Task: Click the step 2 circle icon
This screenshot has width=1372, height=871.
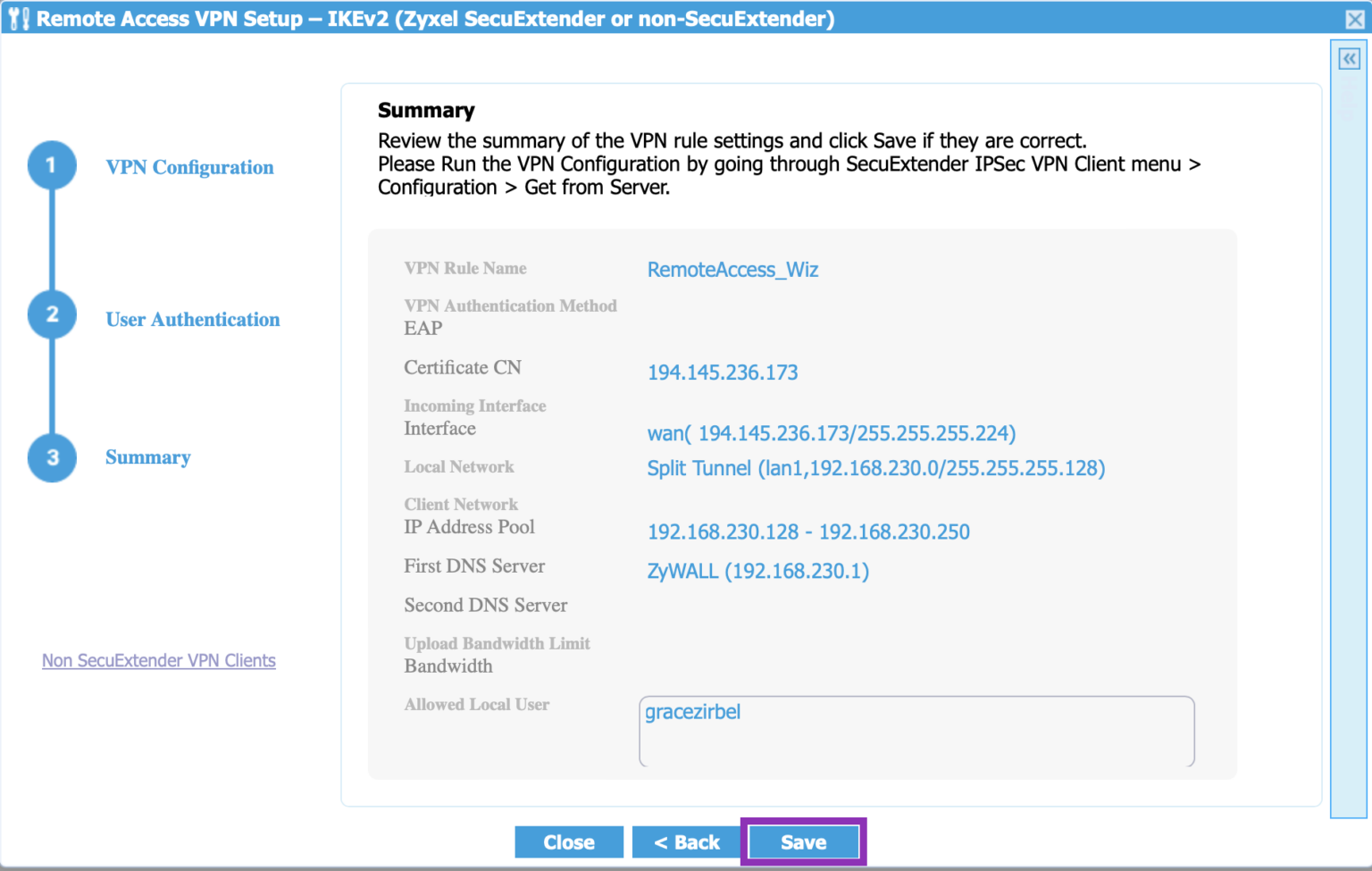Action: pos(52,314)
